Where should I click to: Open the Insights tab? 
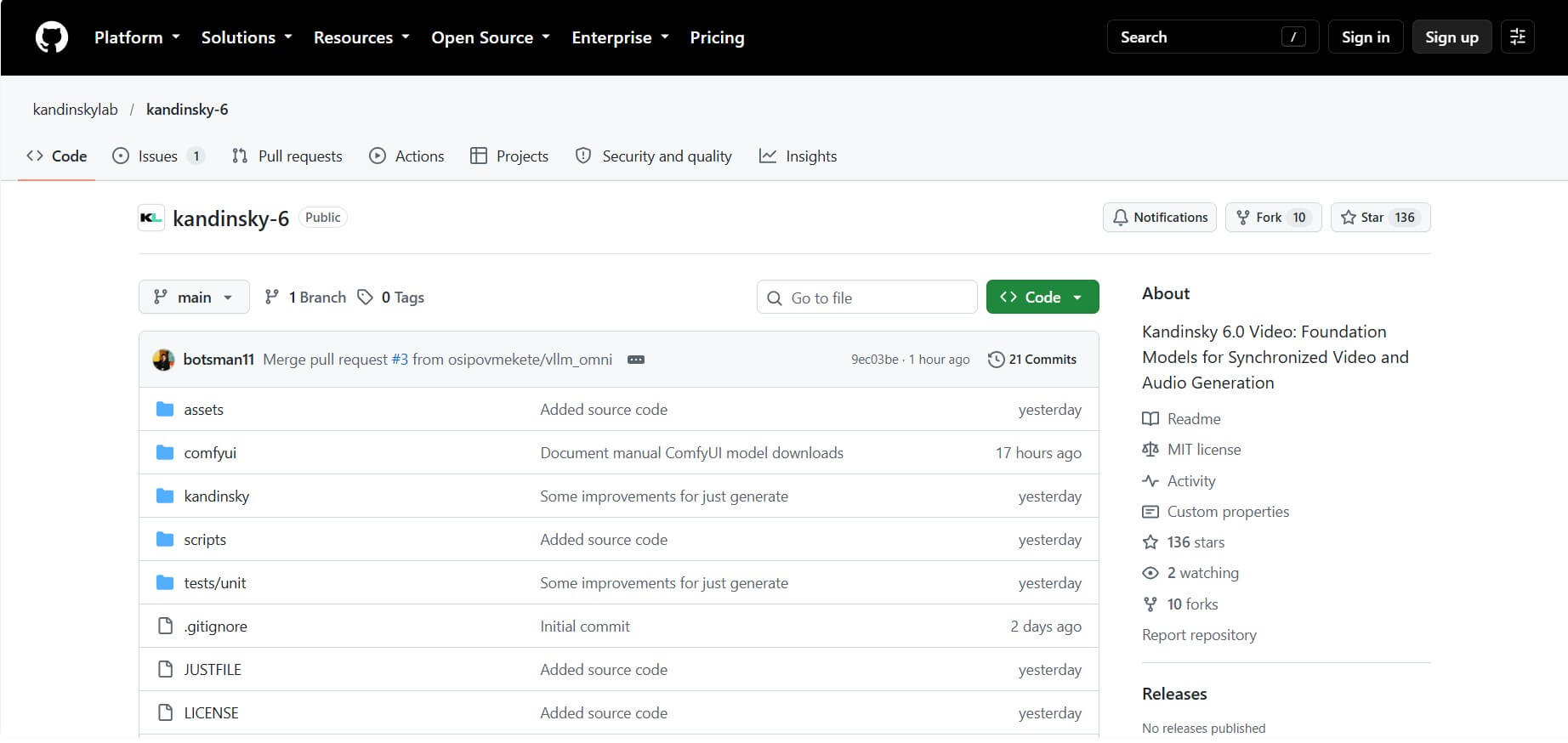tap(798, 156)
